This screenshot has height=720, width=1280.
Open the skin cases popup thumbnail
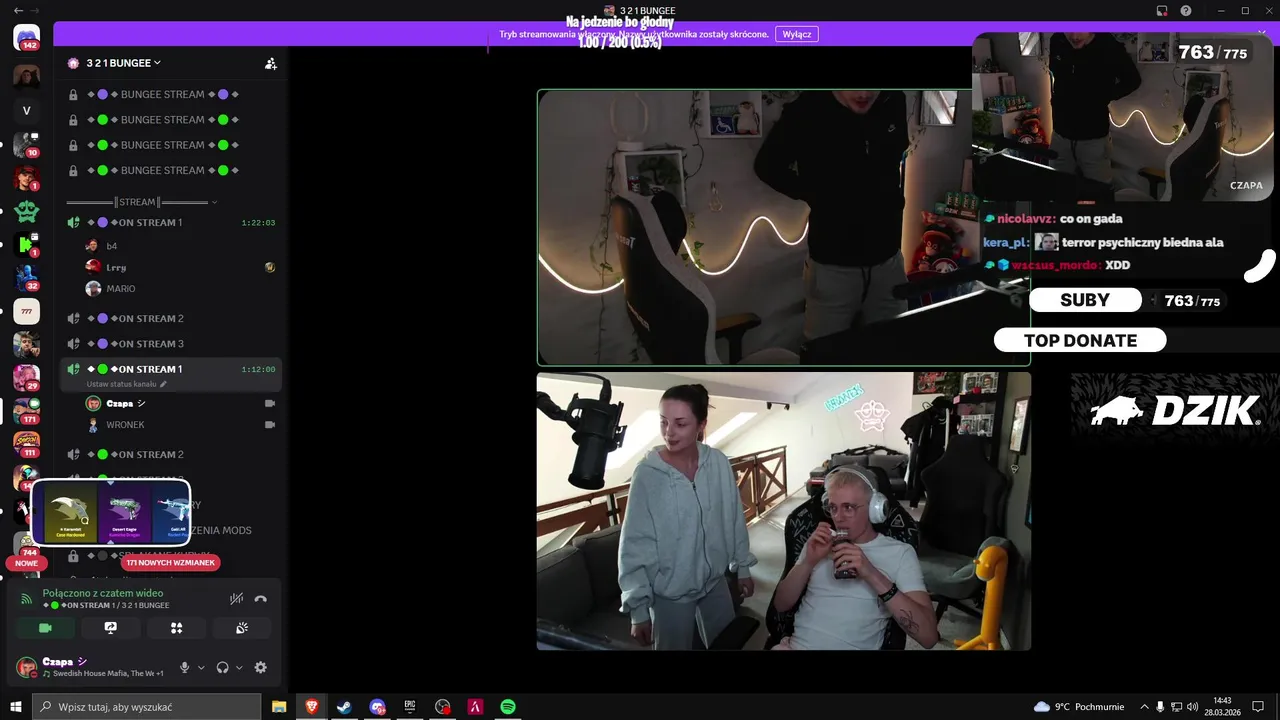[111, 513]
